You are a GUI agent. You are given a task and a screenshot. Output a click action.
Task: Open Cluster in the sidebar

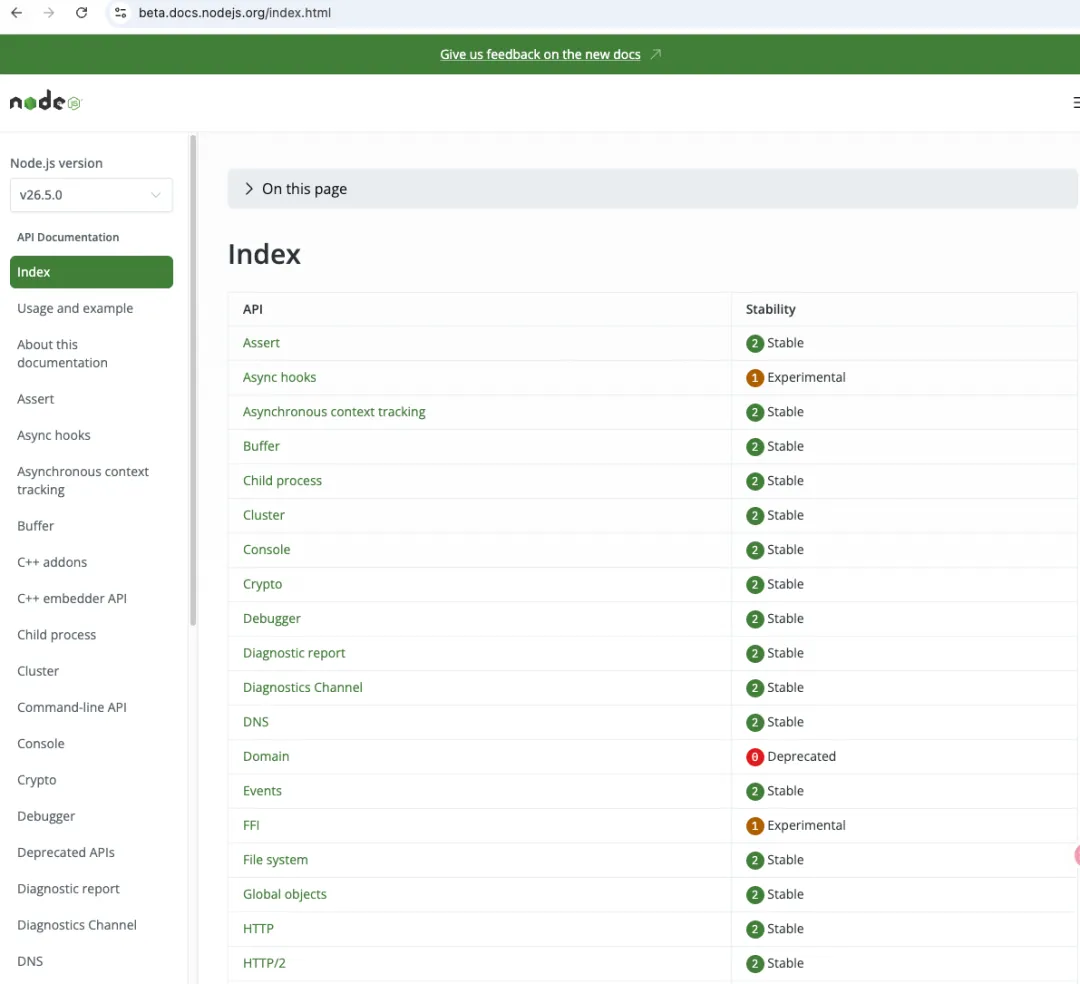(38, 671)
